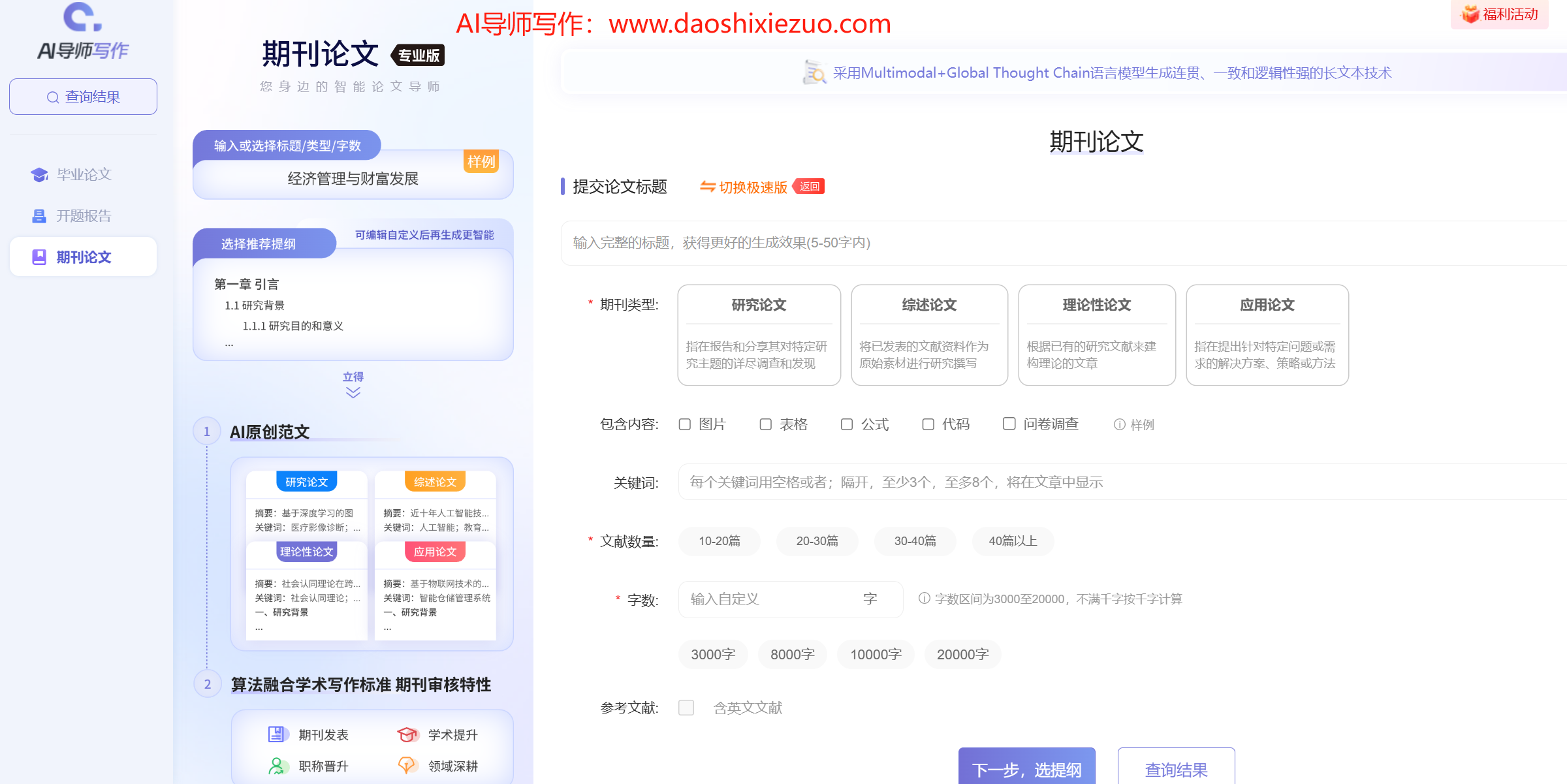Click the info icon next to 样例
The height and width of the screenshot is (784, 1567).
click(1119, 424)
